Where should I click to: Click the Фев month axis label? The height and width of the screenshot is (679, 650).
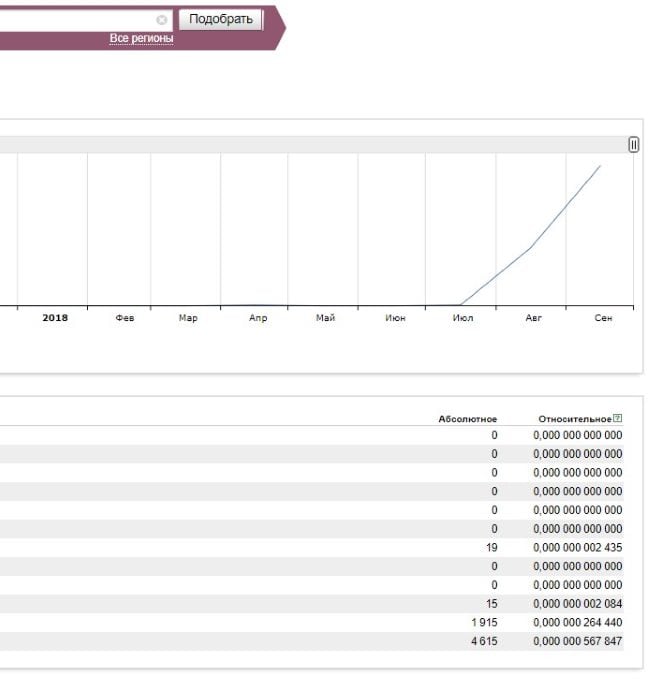coord(125,318)
